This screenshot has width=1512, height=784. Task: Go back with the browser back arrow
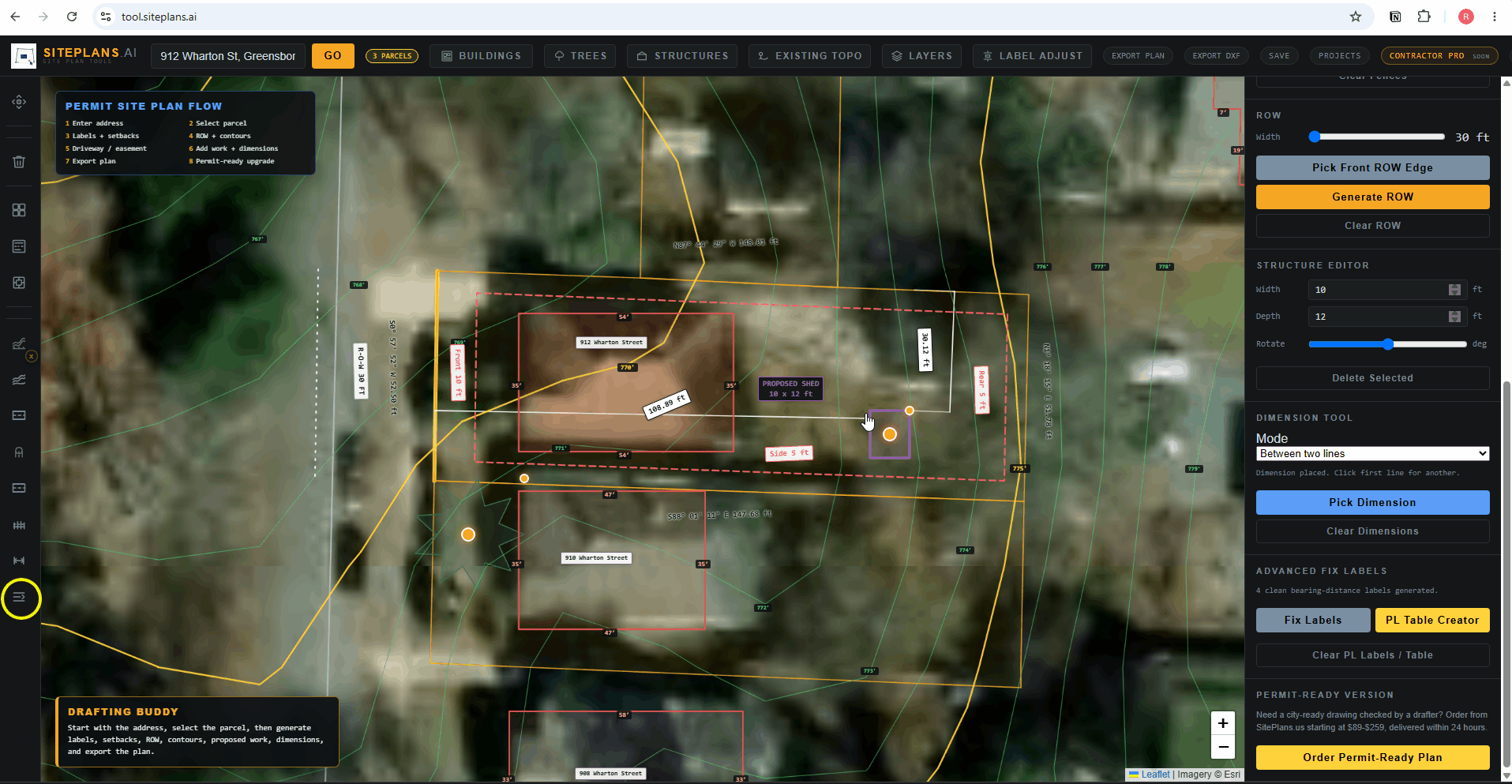tap(16, 17)
